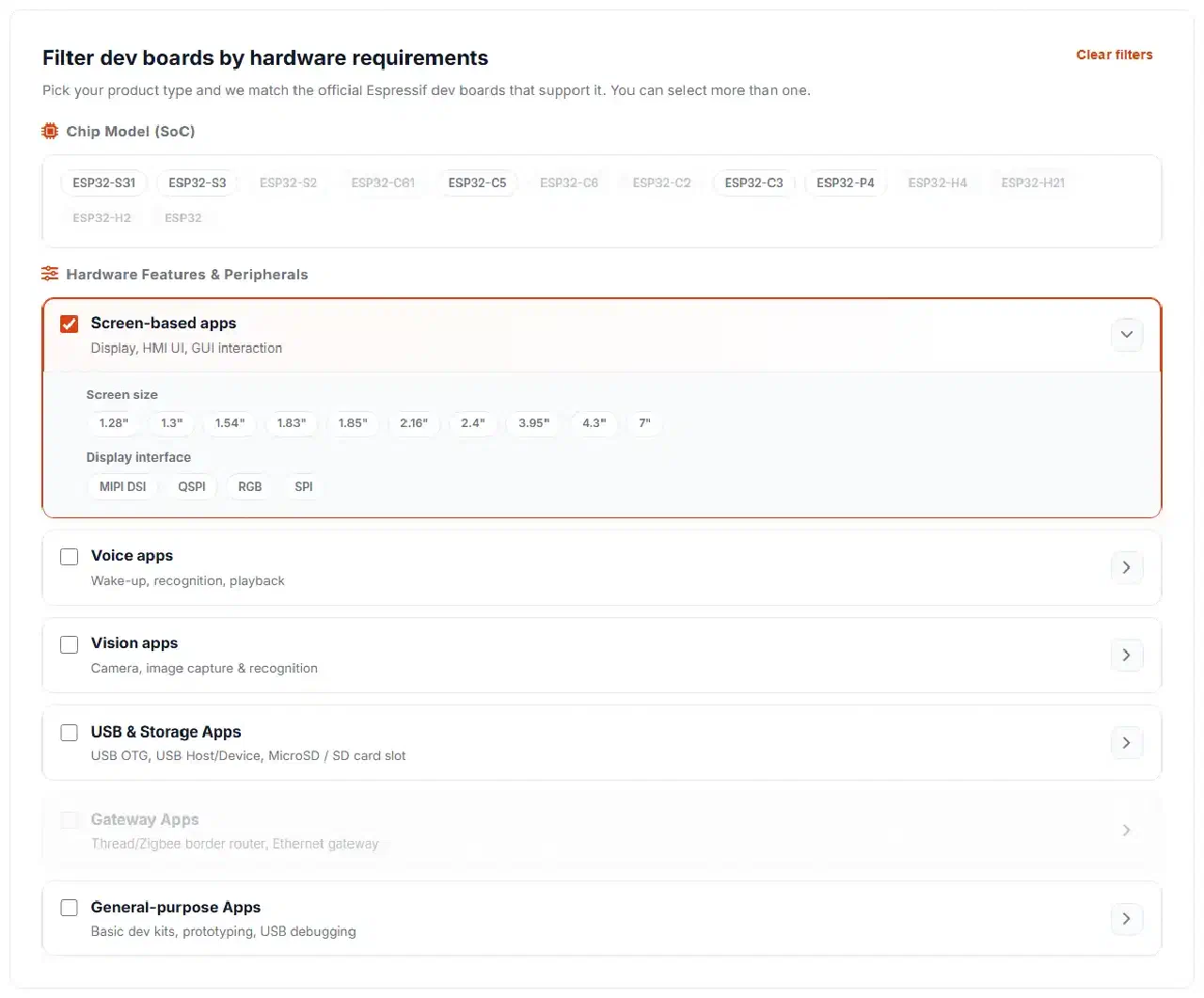Click the sliders icon beside Hardware Features
Viewport: 1204px width, 998px height.
(x=50, y=274)
